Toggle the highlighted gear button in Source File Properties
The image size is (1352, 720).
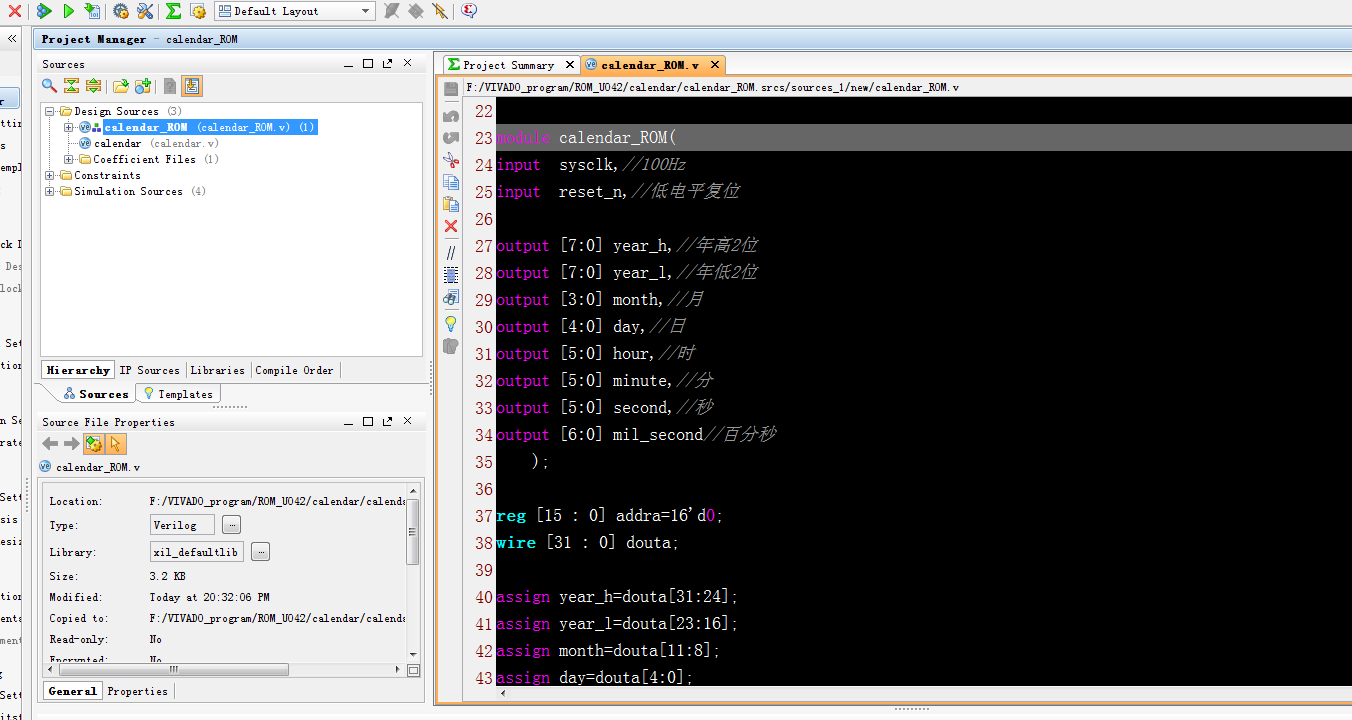[x=93, y=444]
